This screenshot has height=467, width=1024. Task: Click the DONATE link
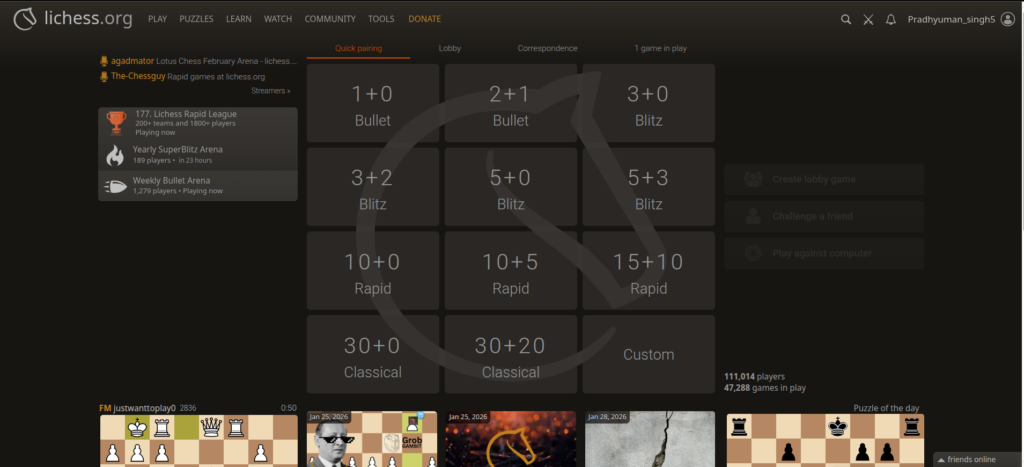coord(424,19)
